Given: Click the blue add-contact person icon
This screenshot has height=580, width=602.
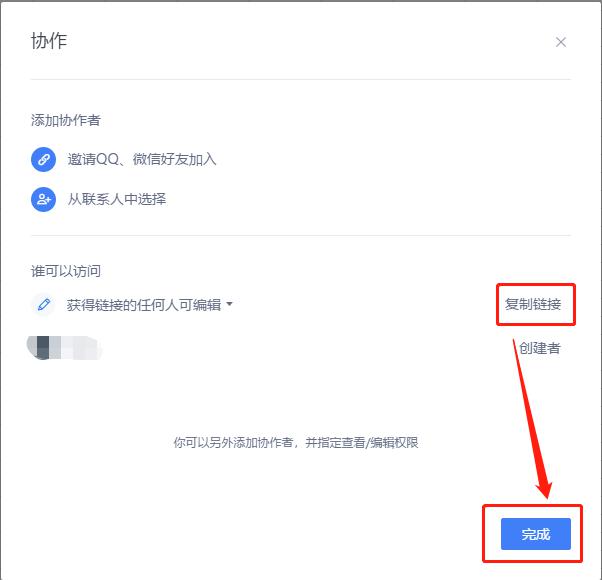Looking at the screenshot, I should coord(43,199).
